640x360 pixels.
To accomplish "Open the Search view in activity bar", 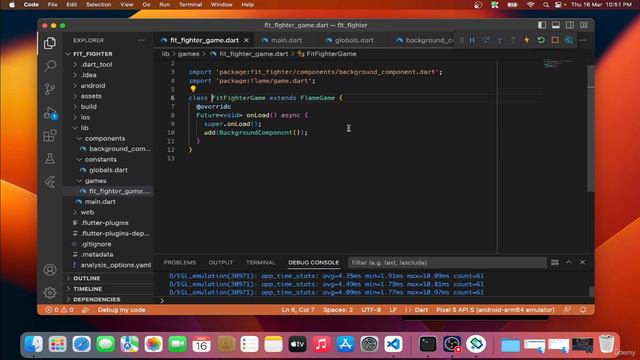I will point(50,65).
